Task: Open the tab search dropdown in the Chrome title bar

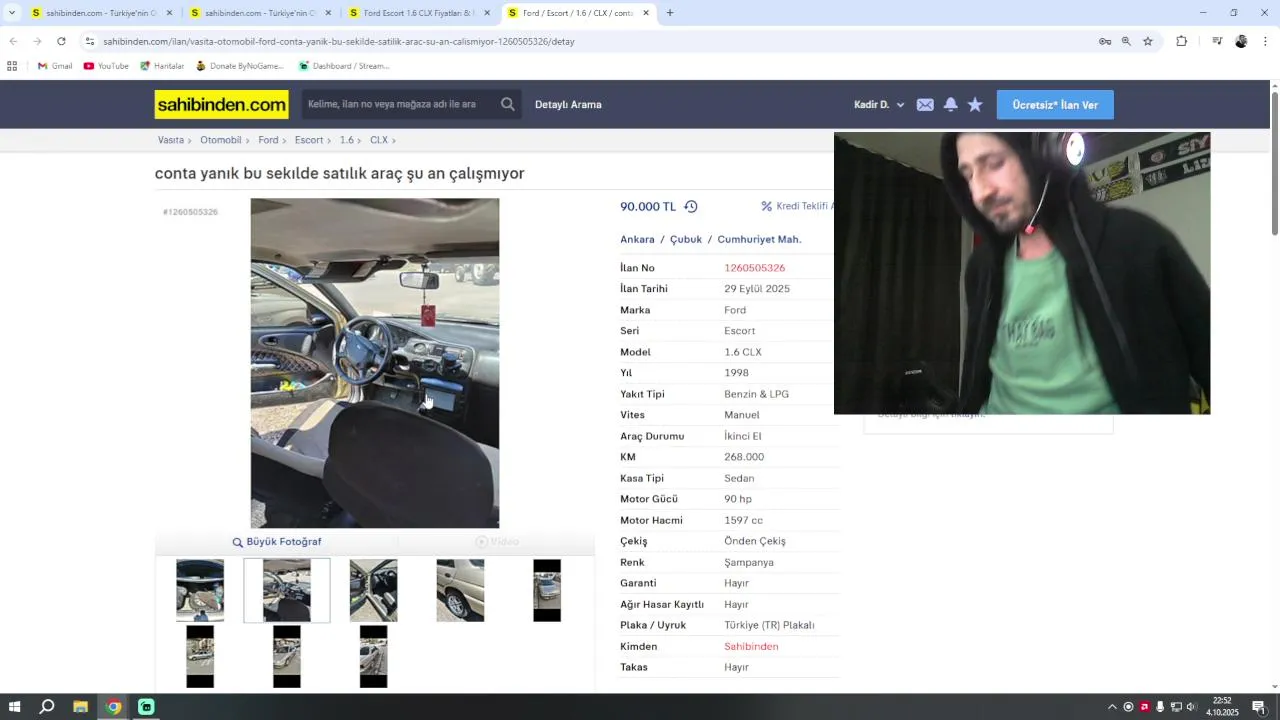Action: [x=12, y=13]
